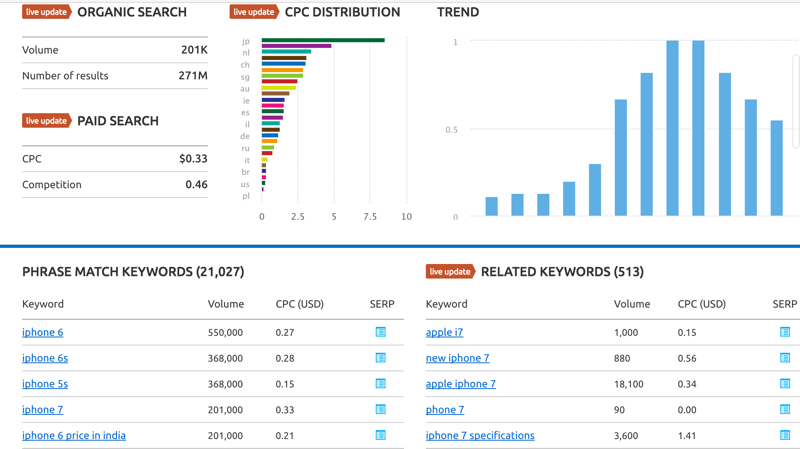Viewport: 800px width, 449px height.
Task: Click Volume column header in Phrase Match table
Action: coord(226,304)
